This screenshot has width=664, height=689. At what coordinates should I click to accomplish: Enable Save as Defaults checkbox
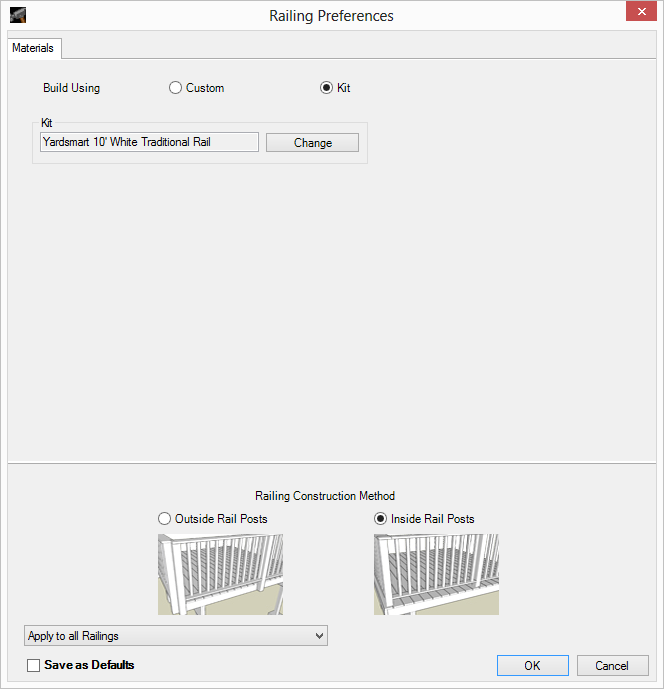point(33,665)
